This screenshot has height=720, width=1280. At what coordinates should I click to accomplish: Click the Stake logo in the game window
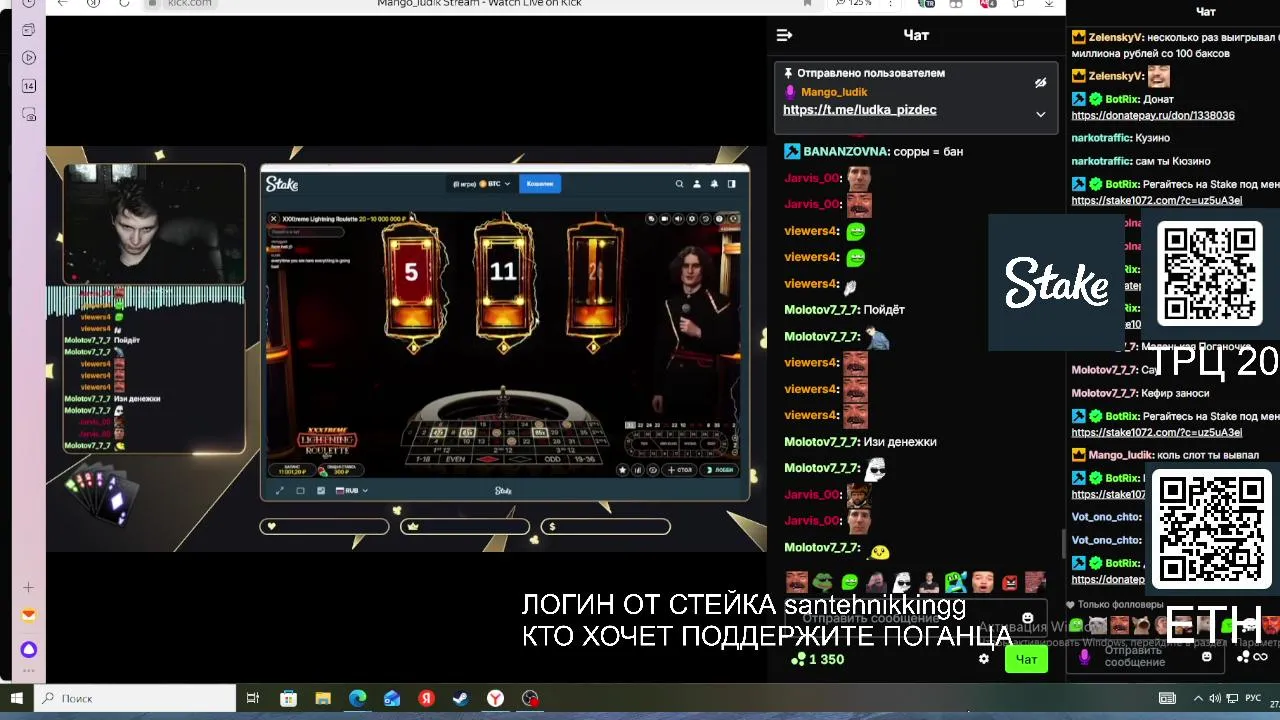point(282,184)
